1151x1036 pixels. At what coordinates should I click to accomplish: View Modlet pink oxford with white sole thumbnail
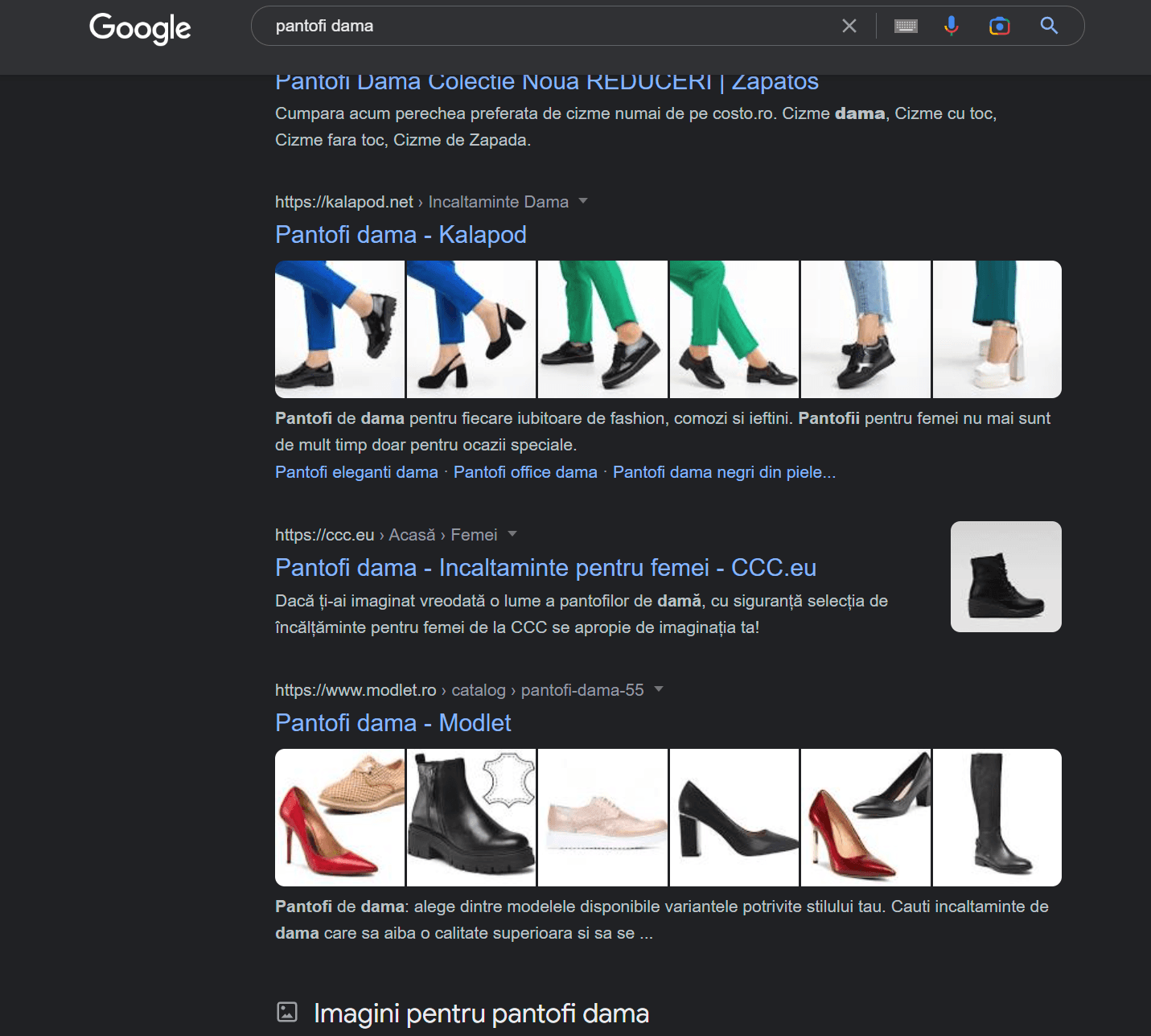click(x=602, y=817)
